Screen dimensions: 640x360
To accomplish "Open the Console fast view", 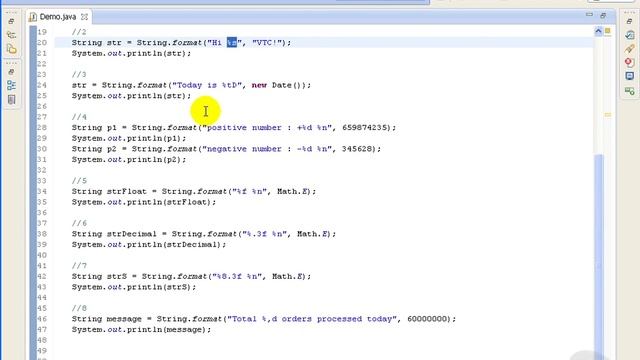I will point(629,76).
